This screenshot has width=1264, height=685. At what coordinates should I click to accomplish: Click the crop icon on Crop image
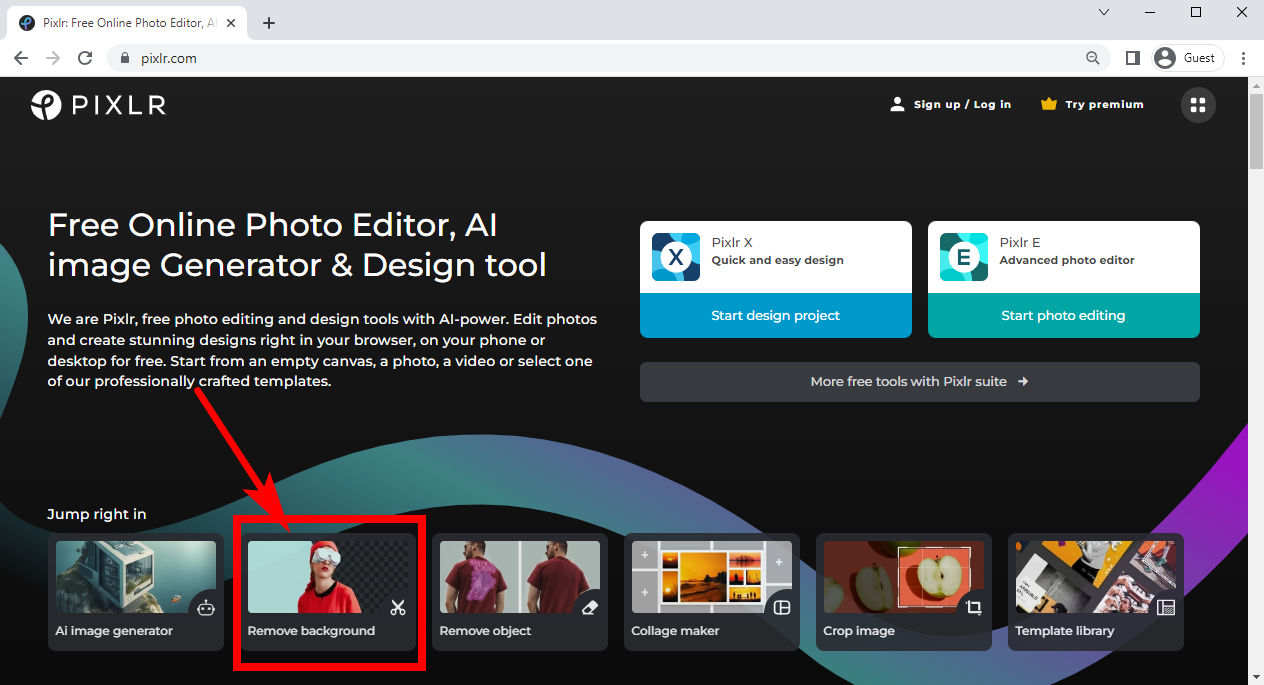tap(974, 607)
